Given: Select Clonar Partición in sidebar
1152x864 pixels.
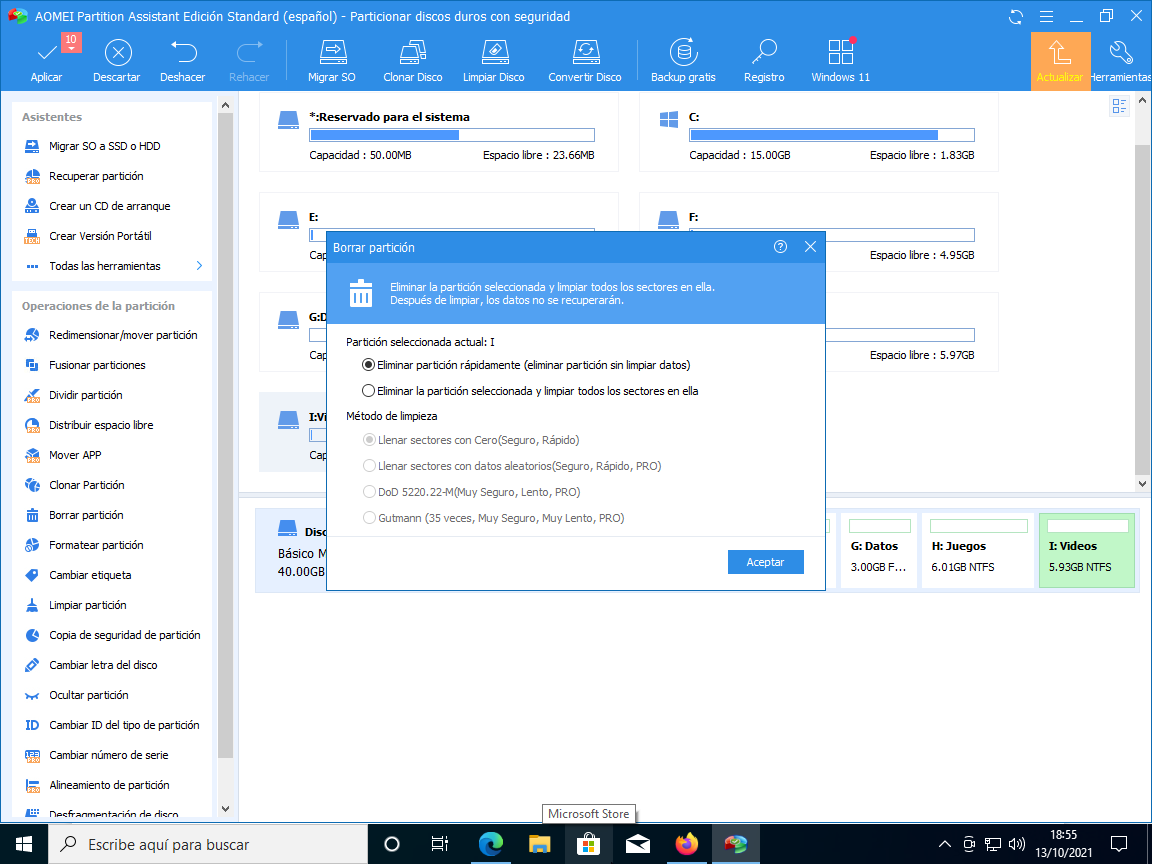Looking at the screenshot, I should tap(87, 486).
